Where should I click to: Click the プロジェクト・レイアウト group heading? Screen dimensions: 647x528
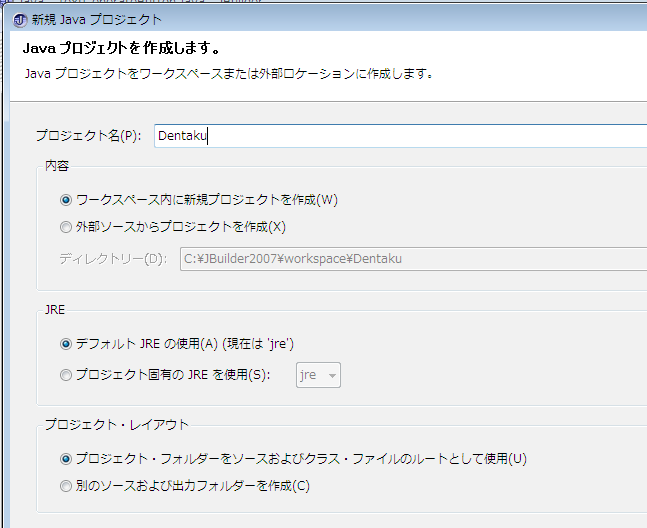(x=116, y=425)
